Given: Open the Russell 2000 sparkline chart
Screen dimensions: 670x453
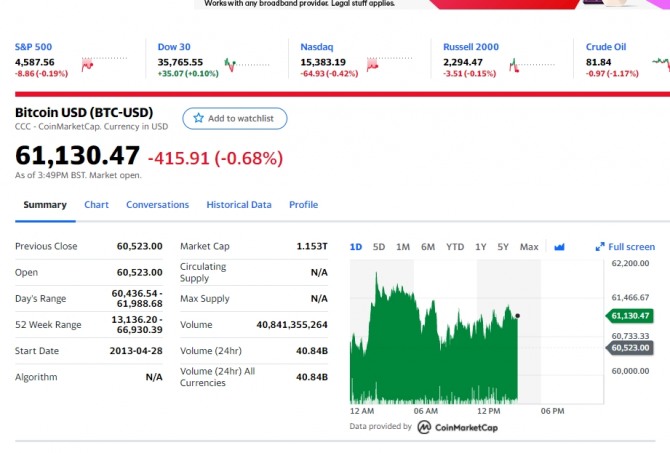Looking at the screenshot, I should (x=532, y=65).
